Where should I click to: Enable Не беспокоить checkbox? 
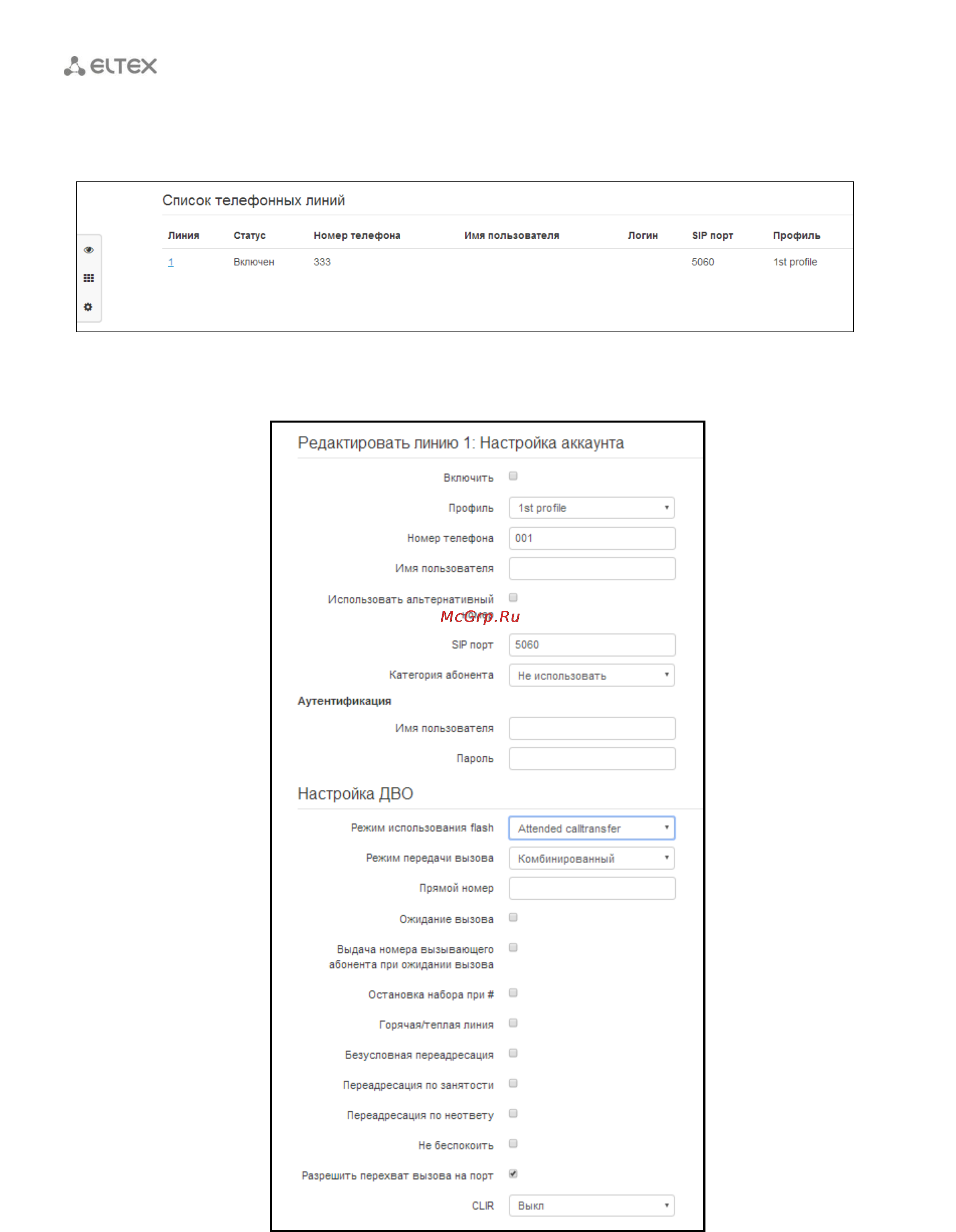513,1143
